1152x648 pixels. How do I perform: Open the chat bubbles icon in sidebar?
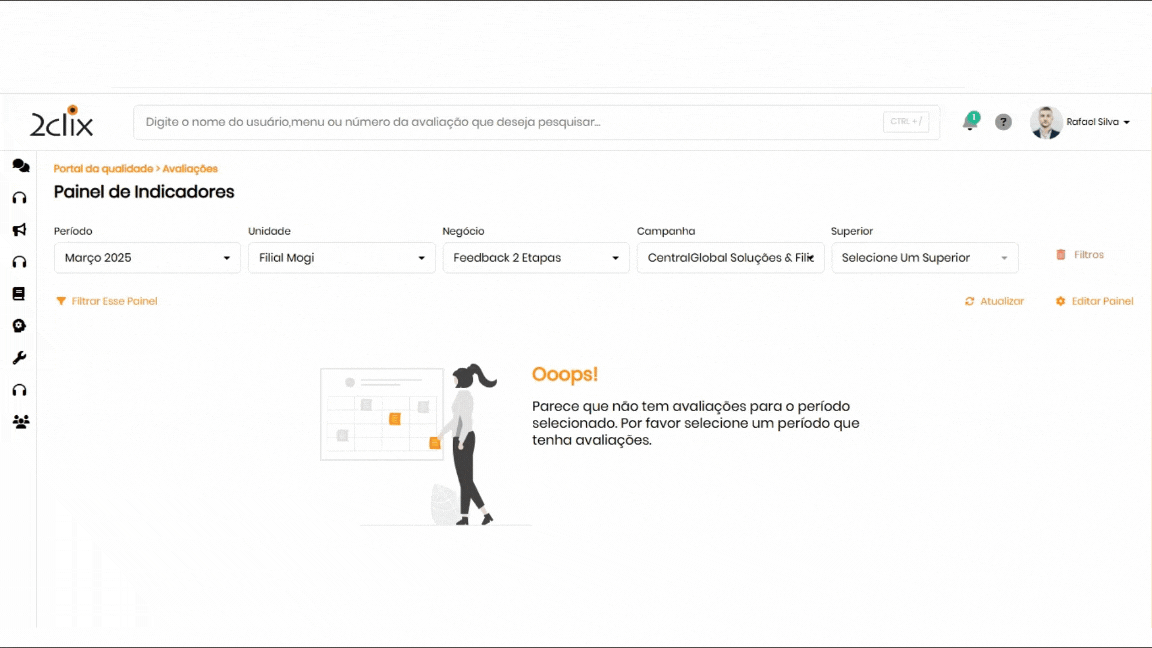pyautogui.click(x=20, y=166)
